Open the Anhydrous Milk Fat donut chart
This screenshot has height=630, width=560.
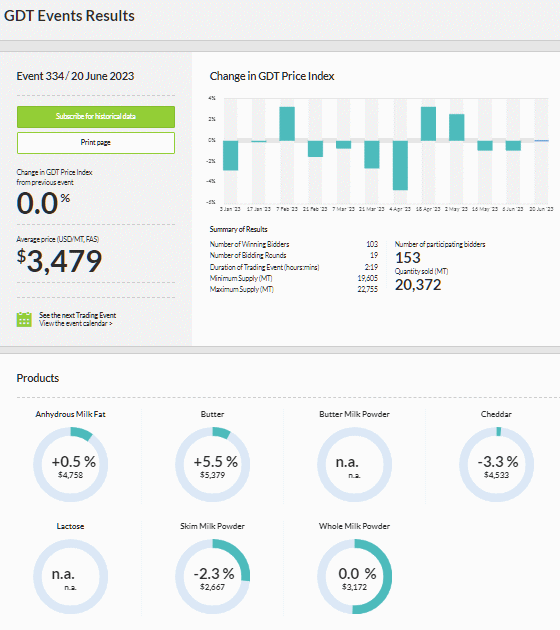70,464
